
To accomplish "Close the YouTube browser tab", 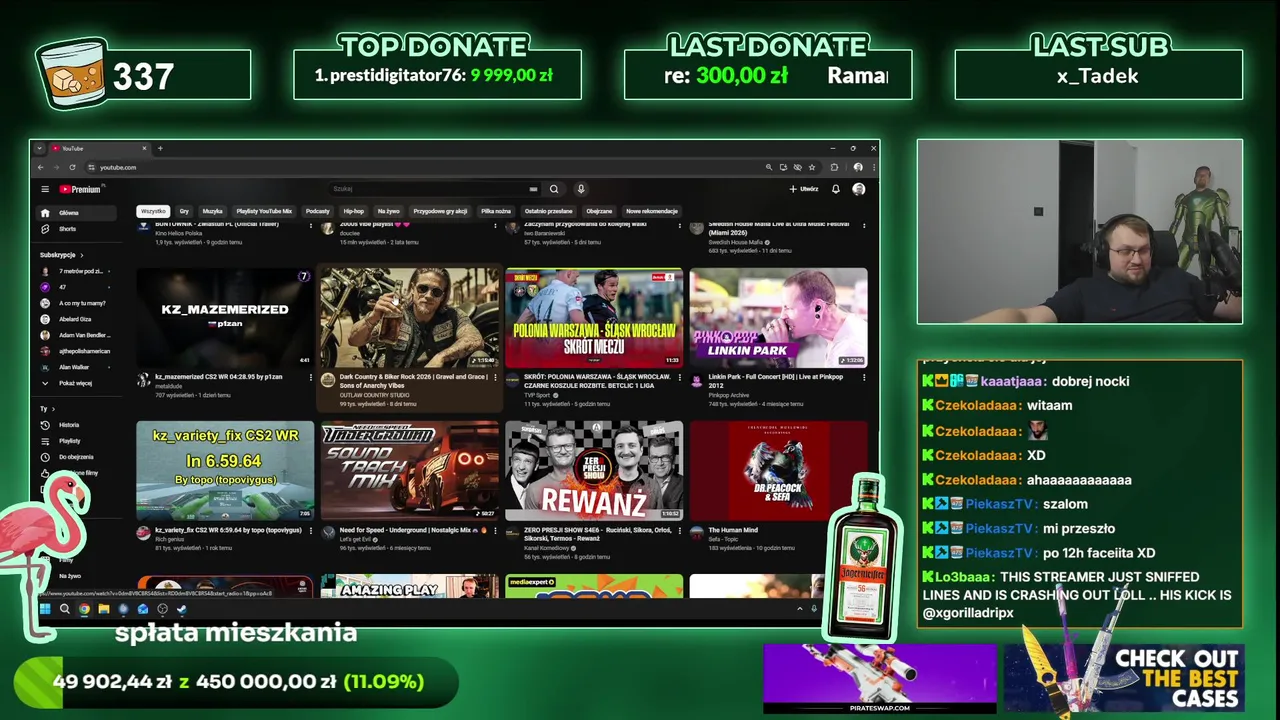I will 144,149.
